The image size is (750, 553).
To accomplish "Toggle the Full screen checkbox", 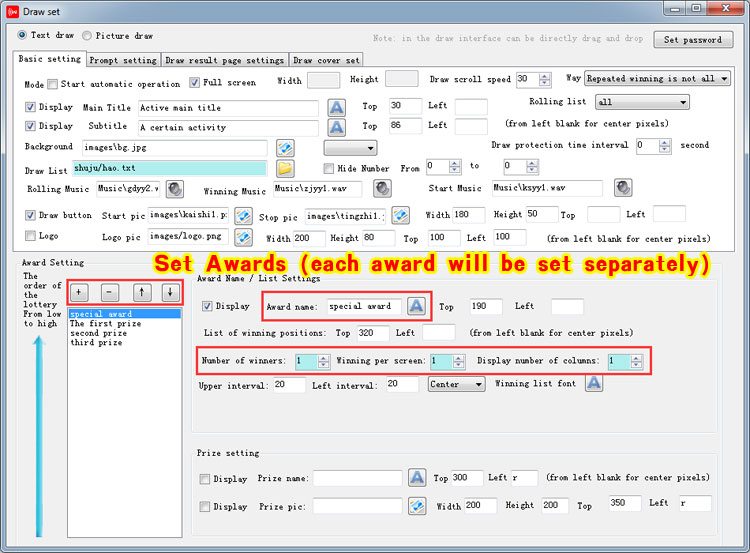I will (x=196, y=83).
